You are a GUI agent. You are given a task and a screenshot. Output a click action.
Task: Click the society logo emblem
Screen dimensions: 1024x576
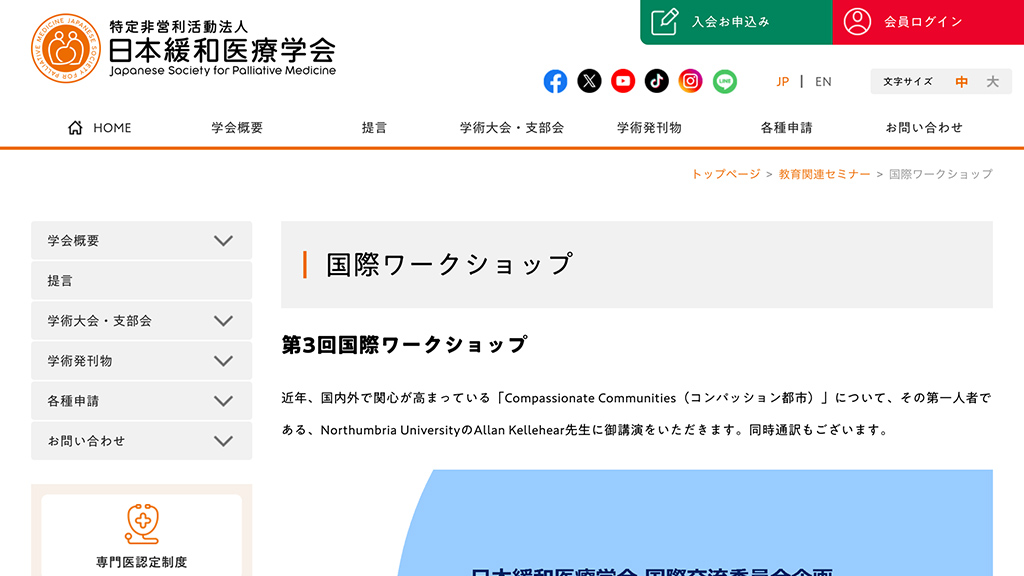coord(66,48)
